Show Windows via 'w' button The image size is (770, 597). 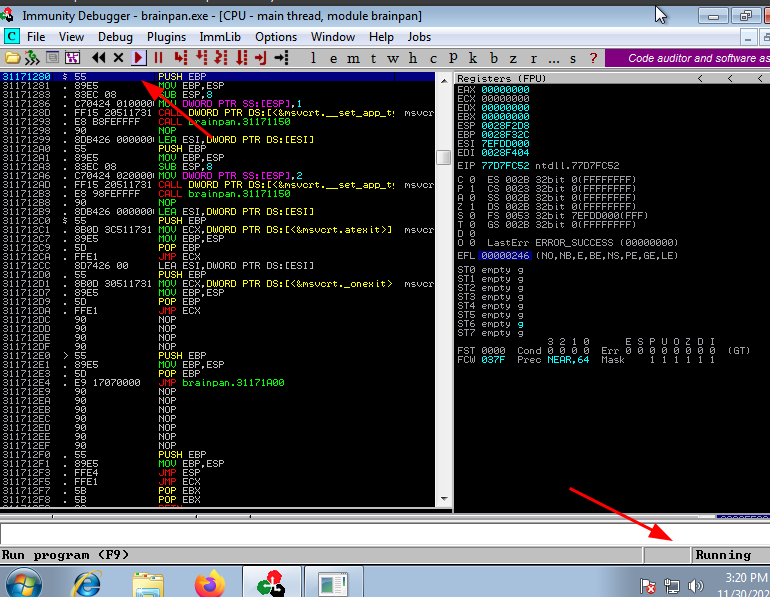[x=392, y=58]
